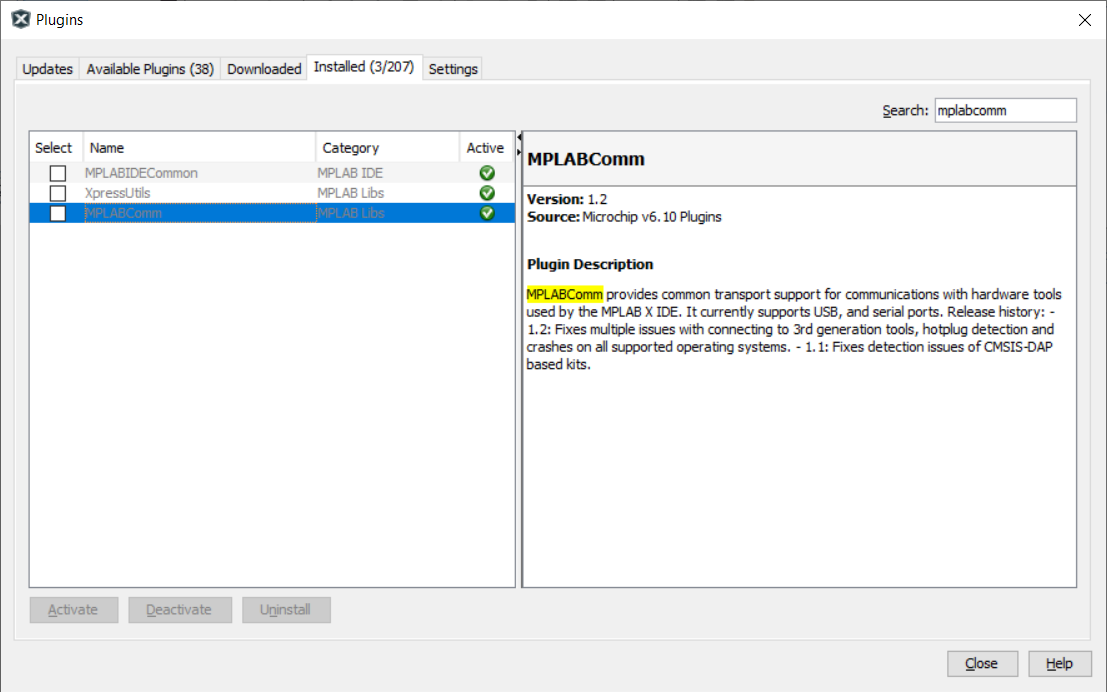Screen dimensions: 1107x692
Task: Sort plugins by the Category column header
Action: pyautogui.click(x=387, y=148)
